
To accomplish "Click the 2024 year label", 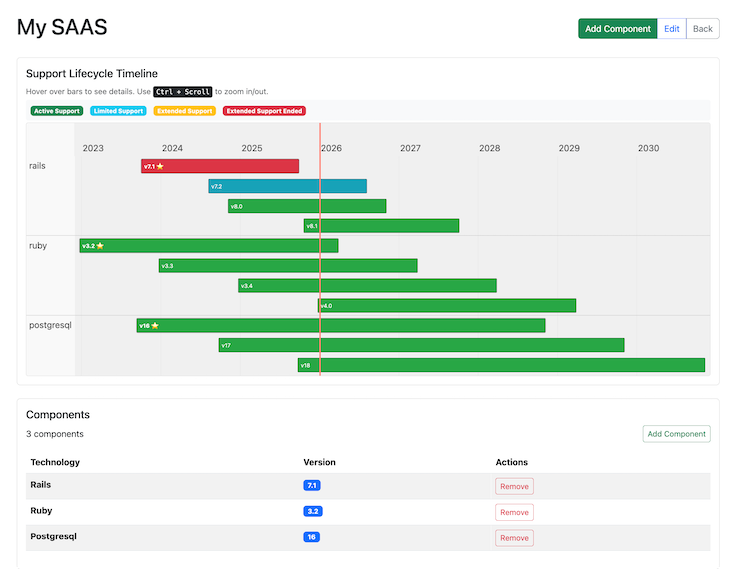I will click(172, 148).
